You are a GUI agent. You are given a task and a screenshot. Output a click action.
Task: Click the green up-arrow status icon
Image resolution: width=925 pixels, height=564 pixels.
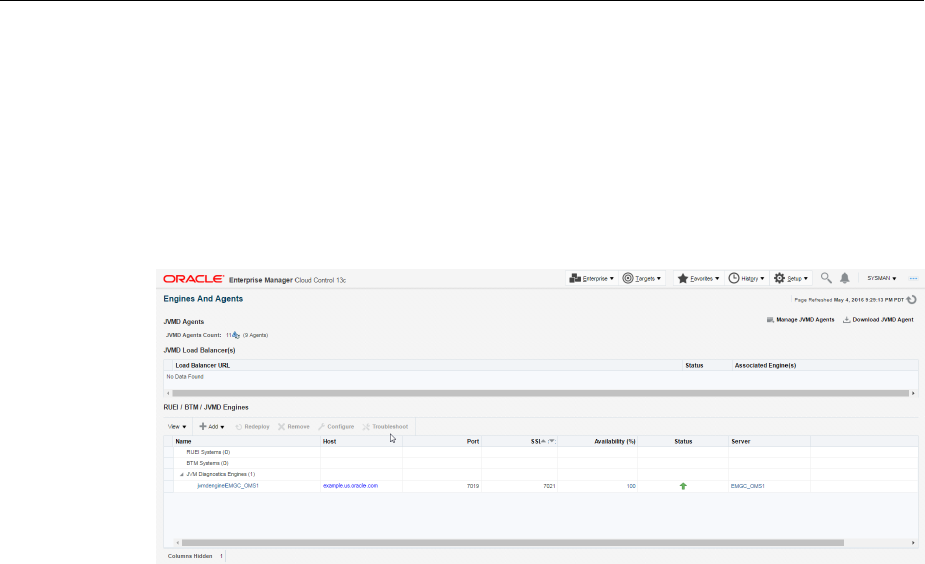(x=683, y=486)
